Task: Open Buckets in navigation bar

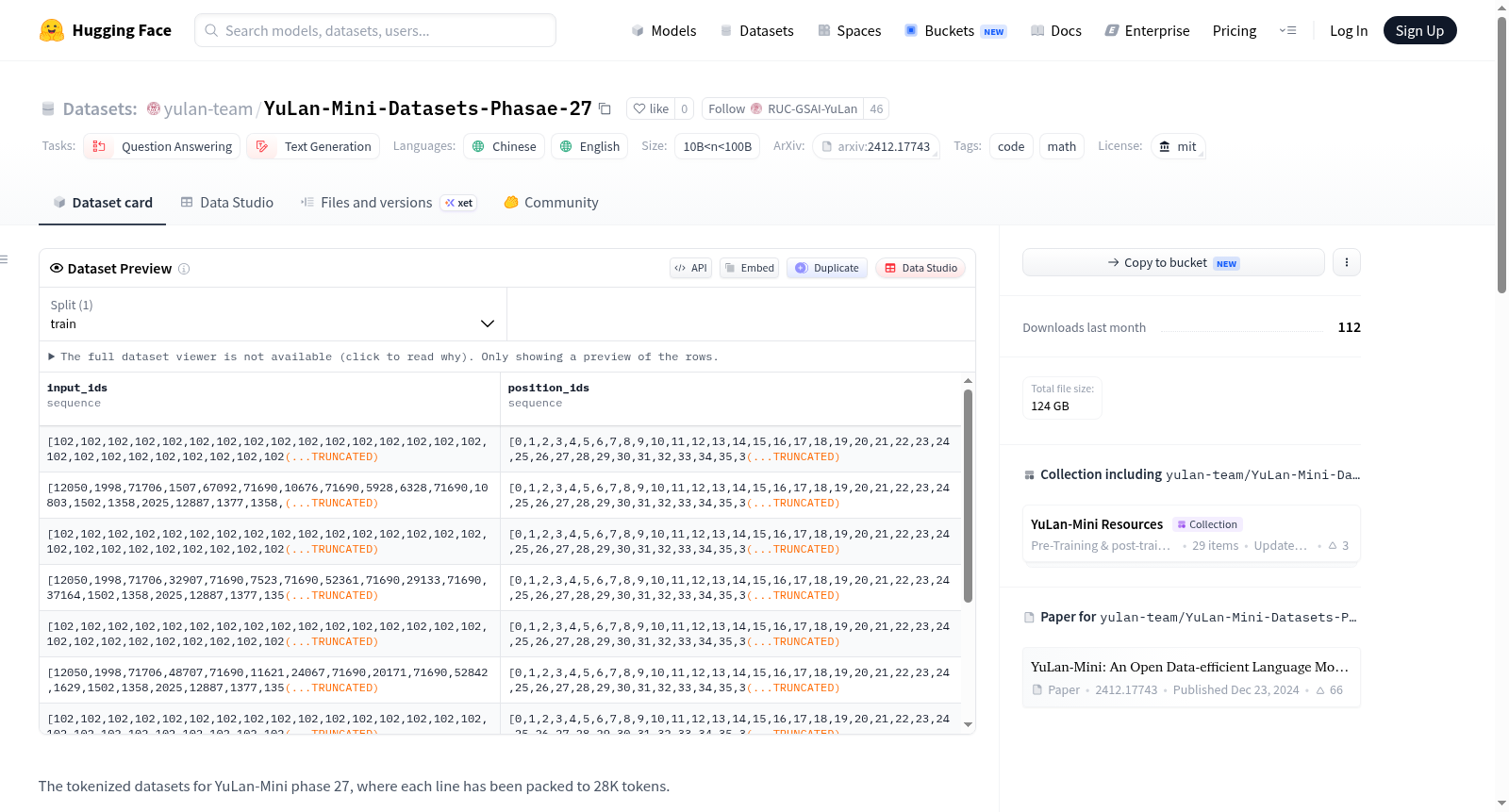Action: [955, 30]
